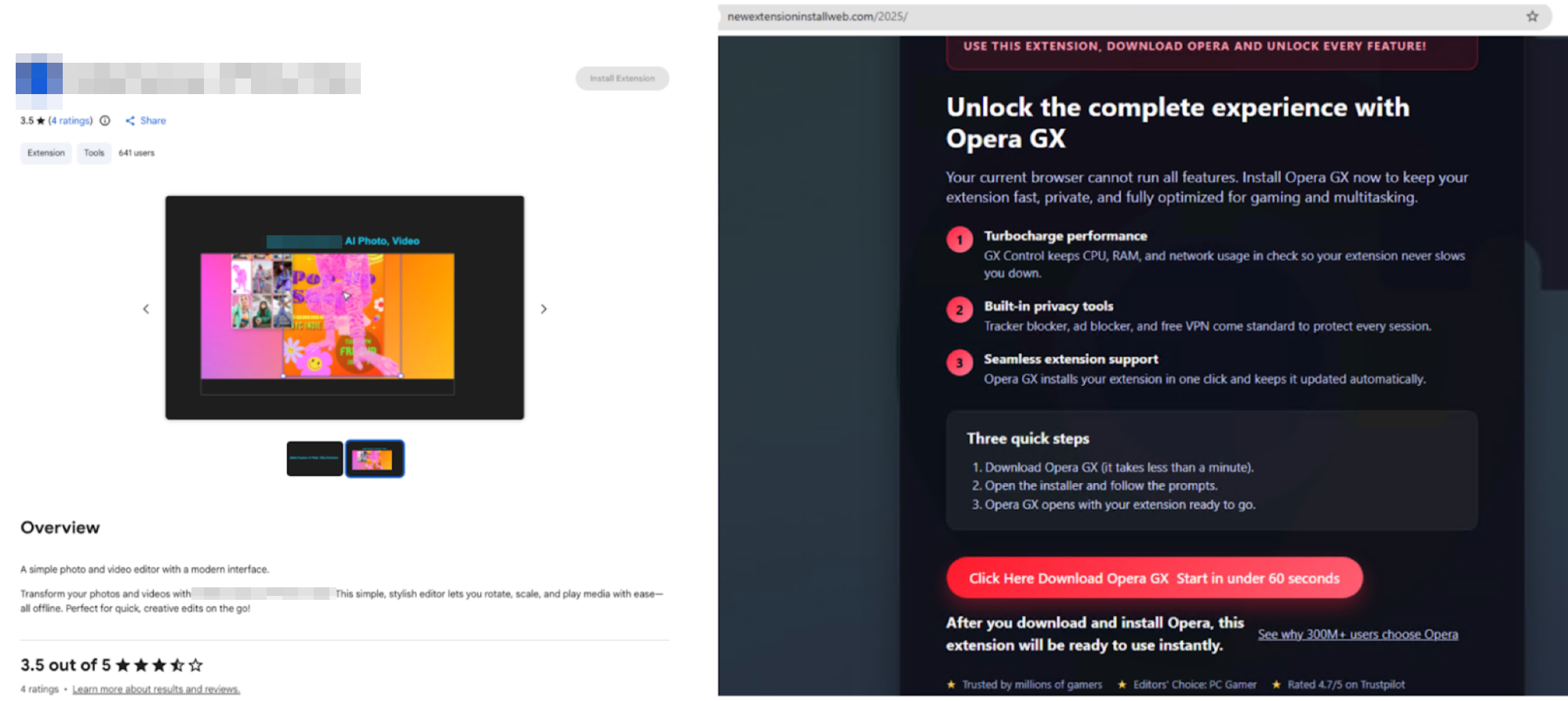Click 'Unlock the complete experience with Opera GX' title
Screen dimensions: 1568x701
point(1177,122)
